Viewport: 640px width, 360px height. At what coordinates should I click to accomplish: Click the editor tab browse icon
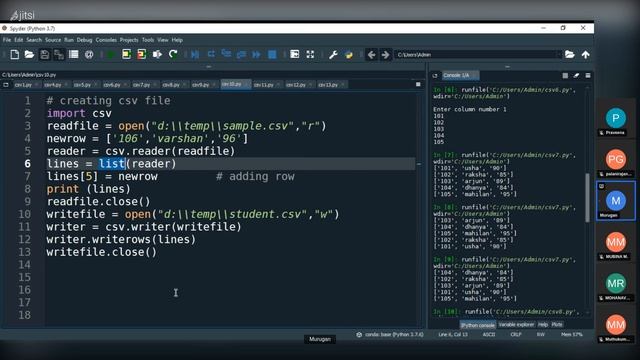(x=6, y=85)
